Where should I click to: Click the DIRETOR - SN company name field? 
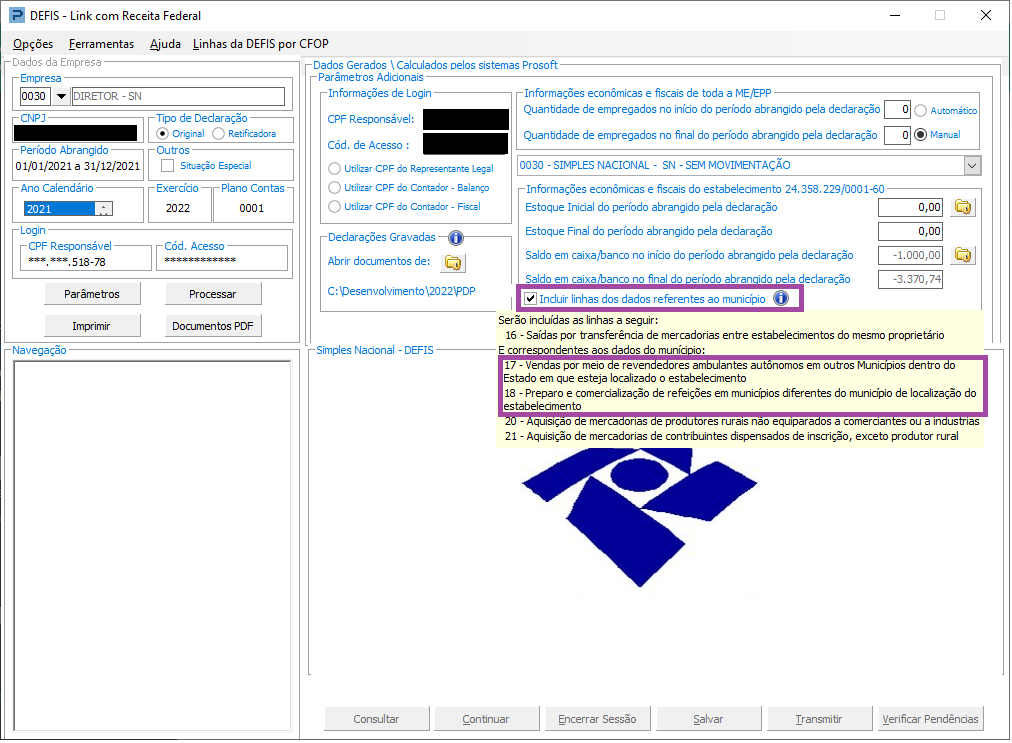(x=177, y=96)
